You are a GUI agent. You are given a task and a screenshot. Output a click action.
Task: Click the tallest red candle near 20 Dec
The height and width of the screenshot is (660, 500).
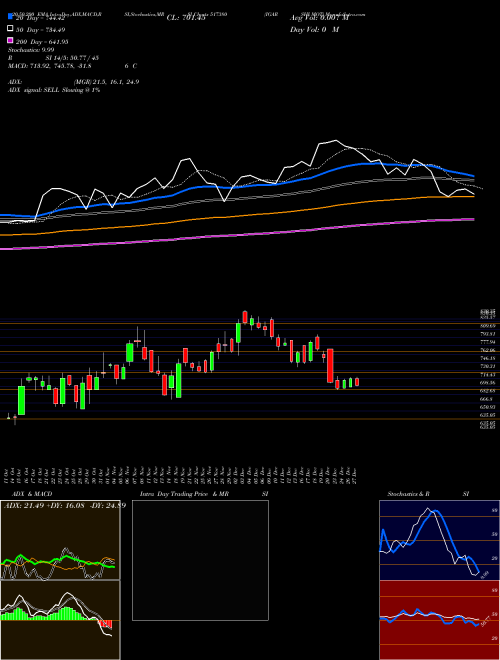(330, 365)
